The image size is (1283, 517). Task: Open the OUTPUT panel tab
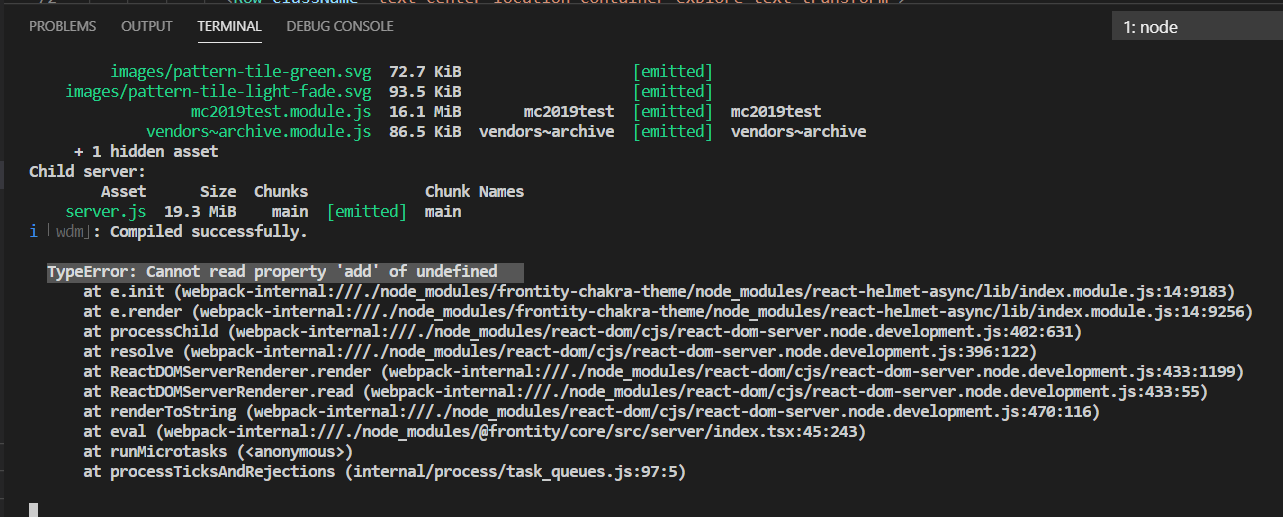pyautogui.click(x=147, y=26)
